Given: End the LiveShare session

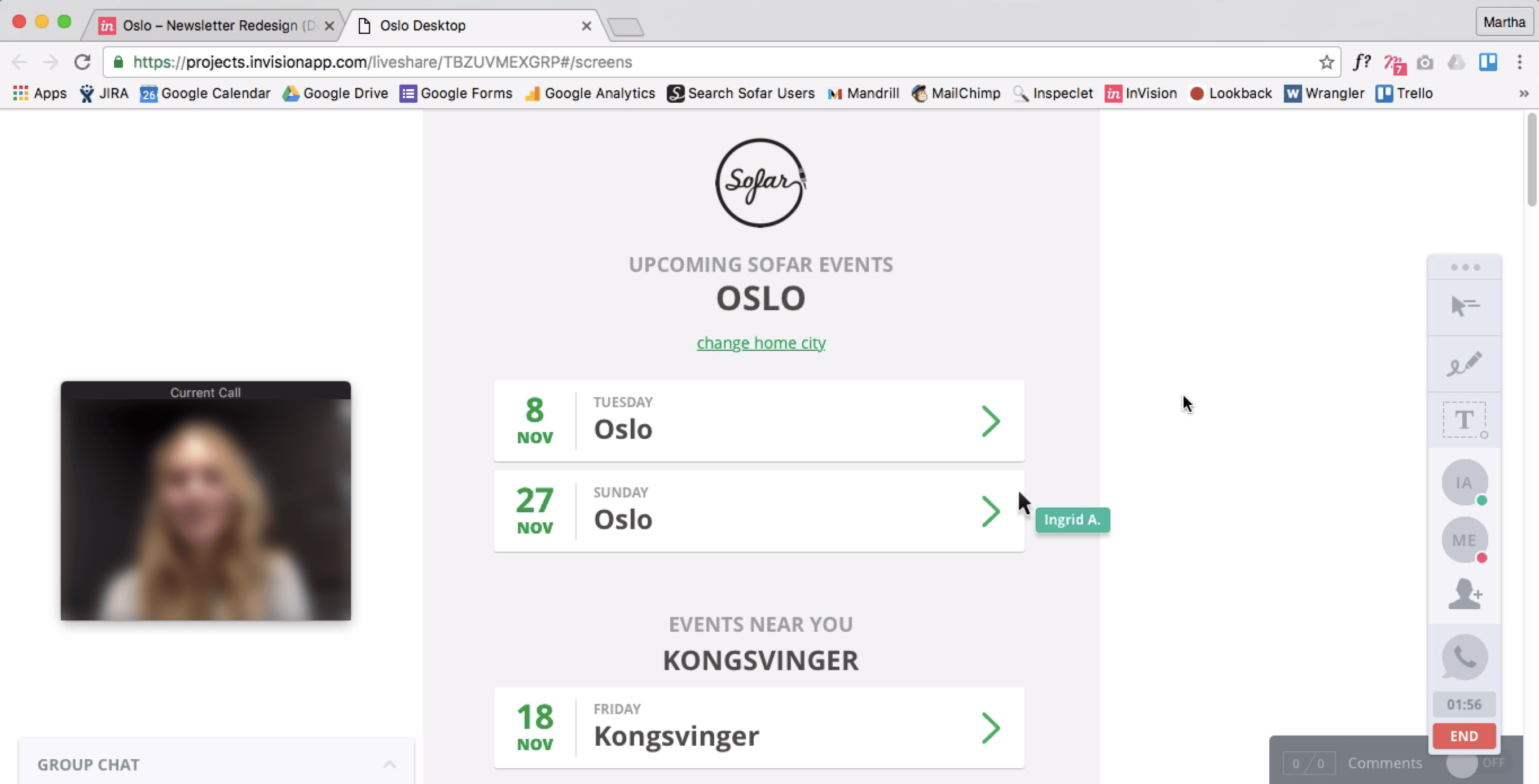Looking at the screenshot, I should tap(1465, 736).
